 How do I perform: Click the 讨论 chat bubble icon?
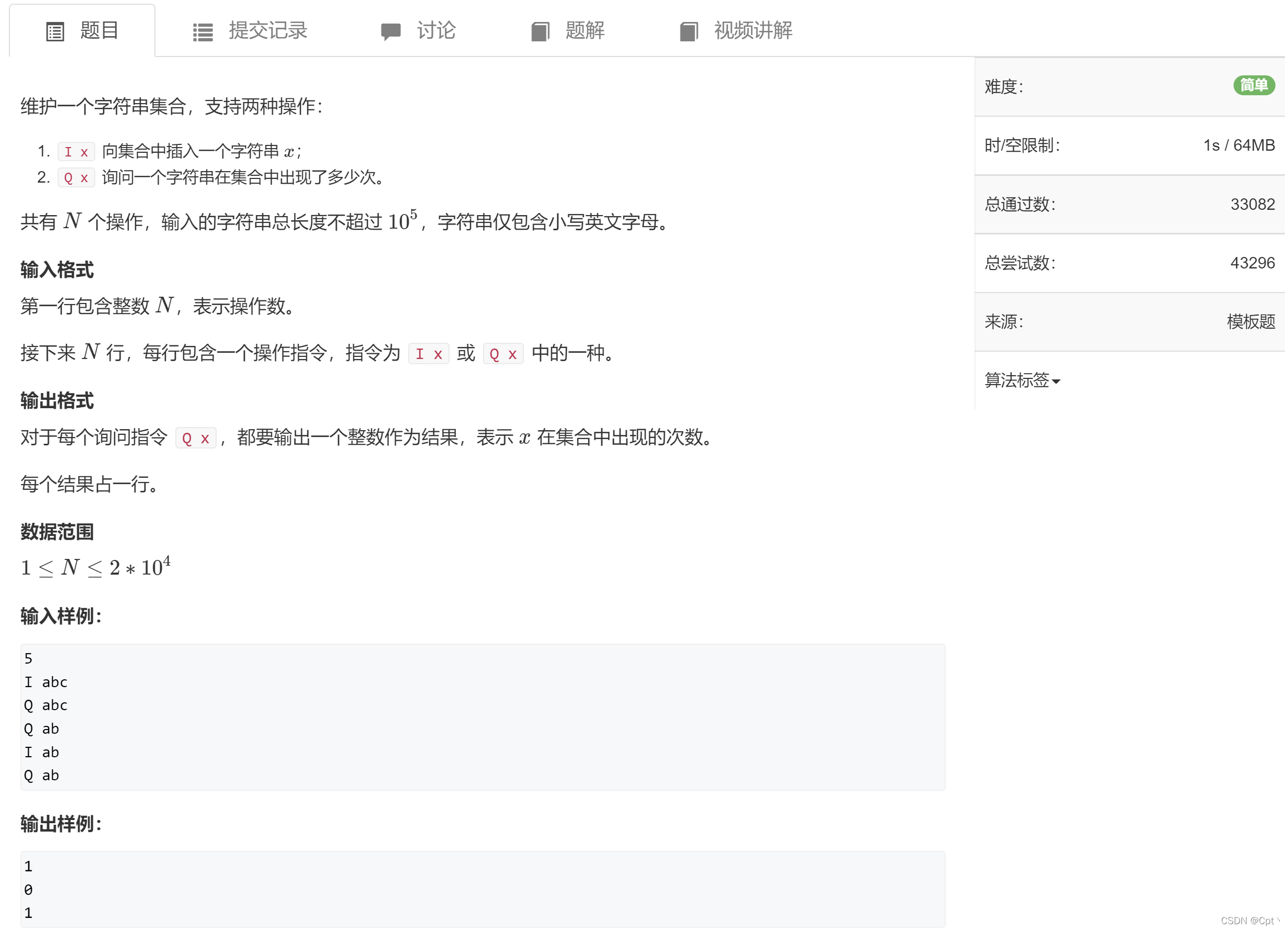point(391,31)
